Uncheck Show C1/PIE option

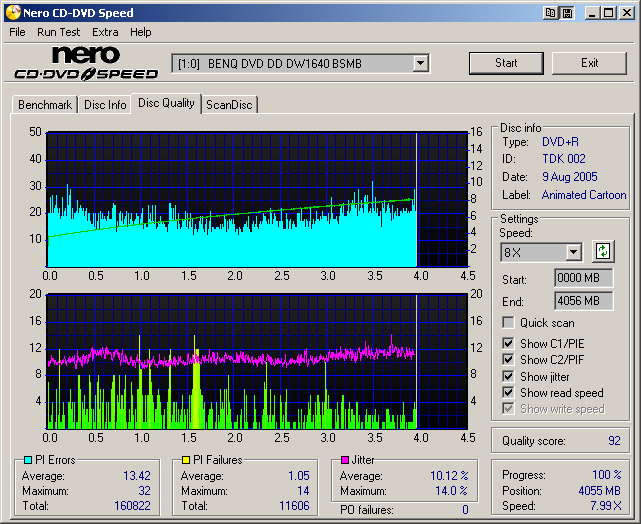click(509, 344)
